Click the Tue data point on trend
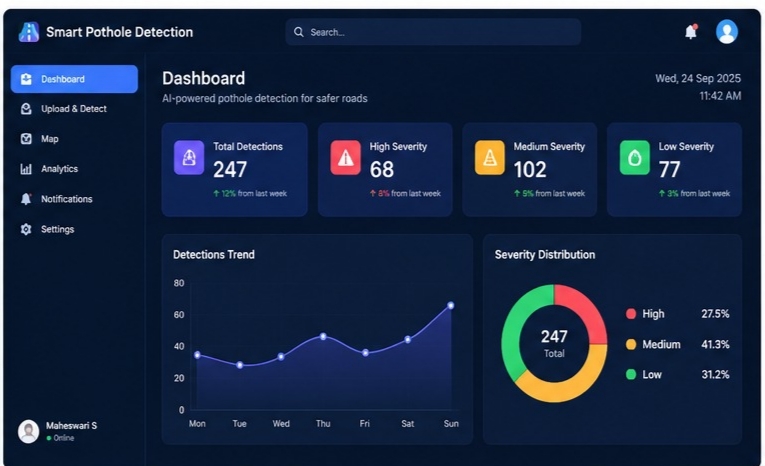Image resolution: width=765 pixels, height=466 pixels. [x=240, y=365]
